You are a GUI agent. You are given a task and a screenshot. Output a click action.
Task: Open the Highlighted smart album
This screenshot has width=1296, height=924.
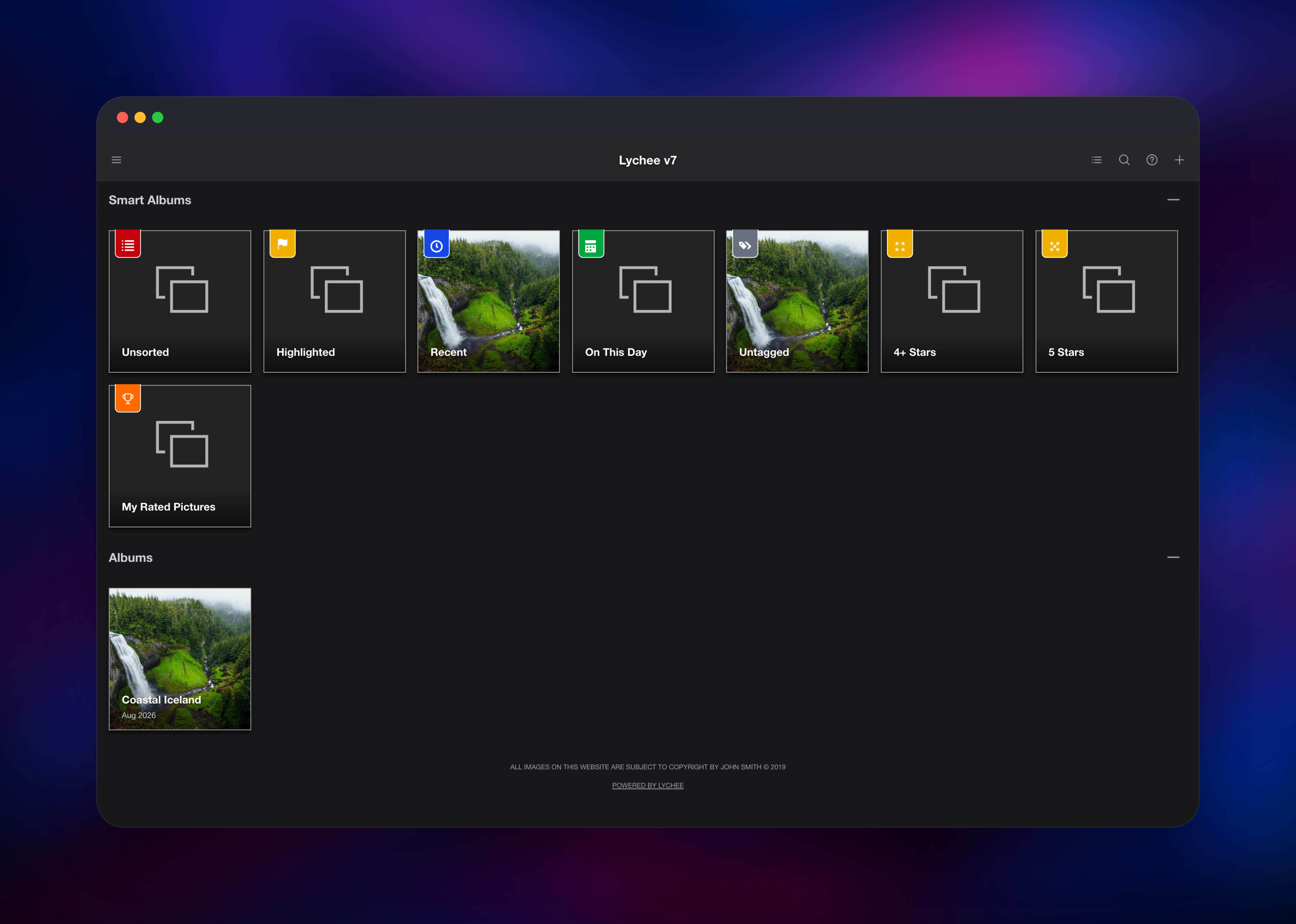coord(335,301)
